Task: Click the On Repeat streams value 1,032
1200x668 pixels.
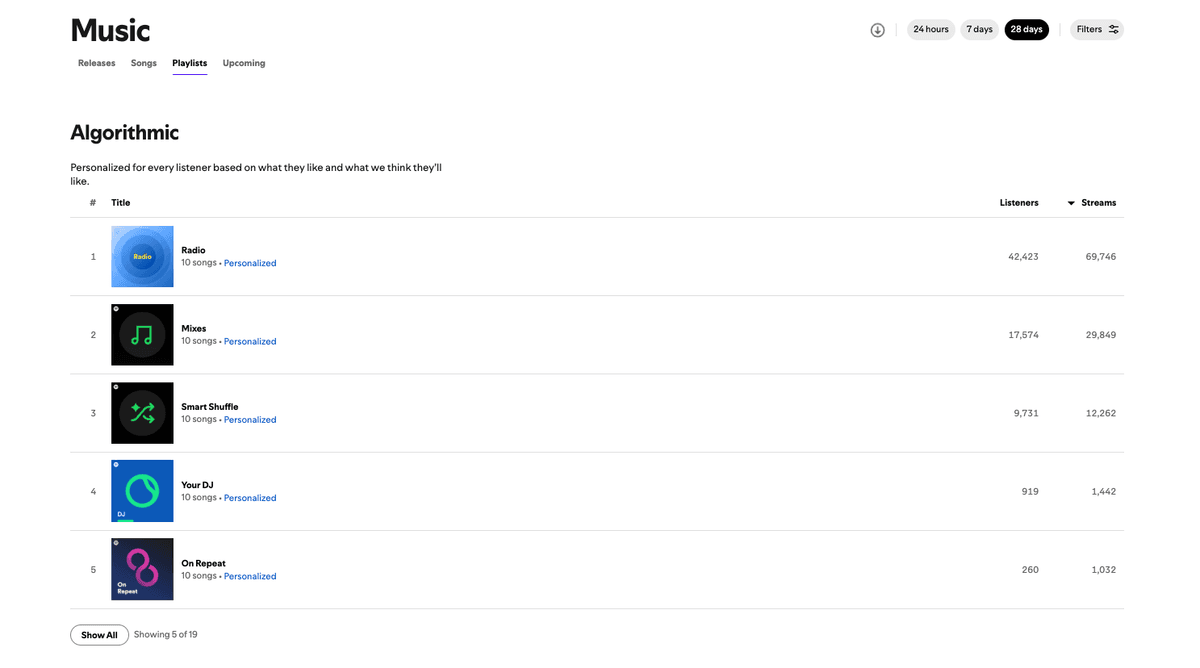Action: 1103,569
